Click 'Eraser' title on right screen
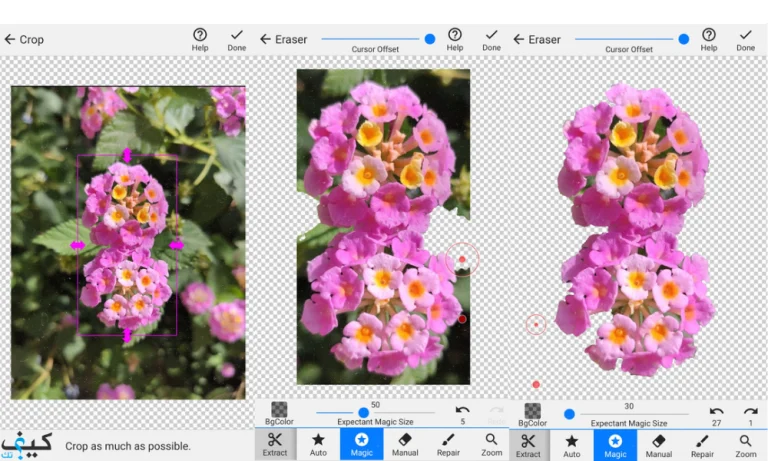Image resolution: width=768 pixels, height=461 pixels. click(544, 39)
